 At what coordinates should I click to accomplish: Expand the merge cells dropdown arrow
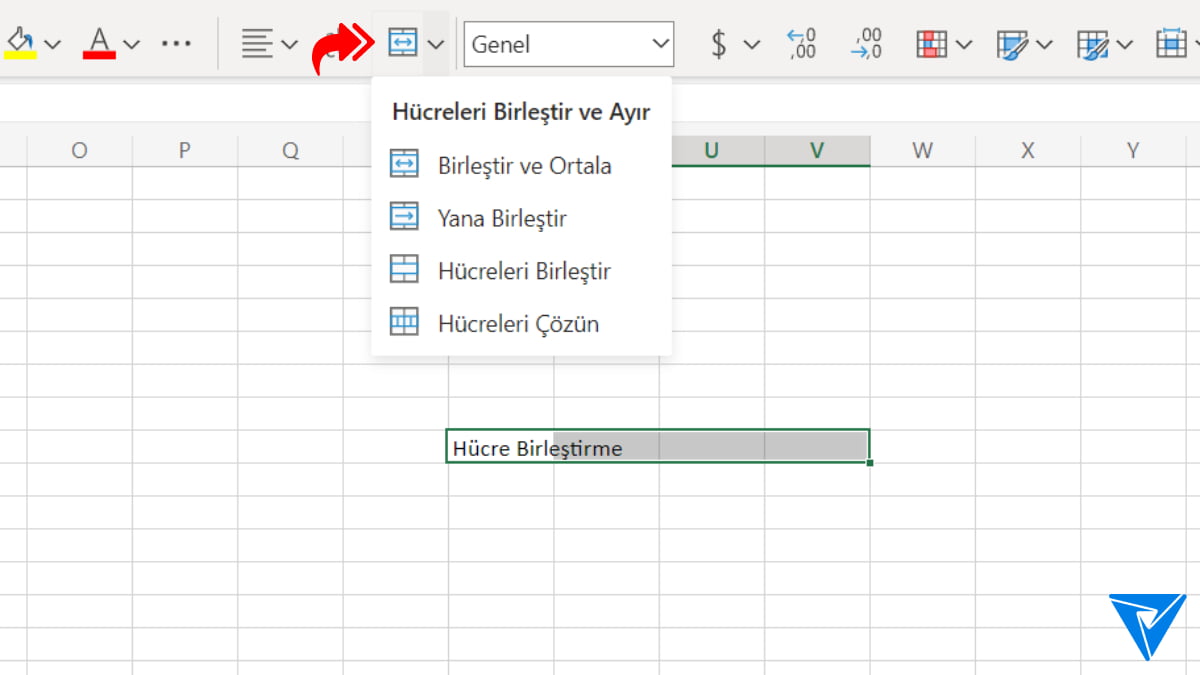coord(436,44)
